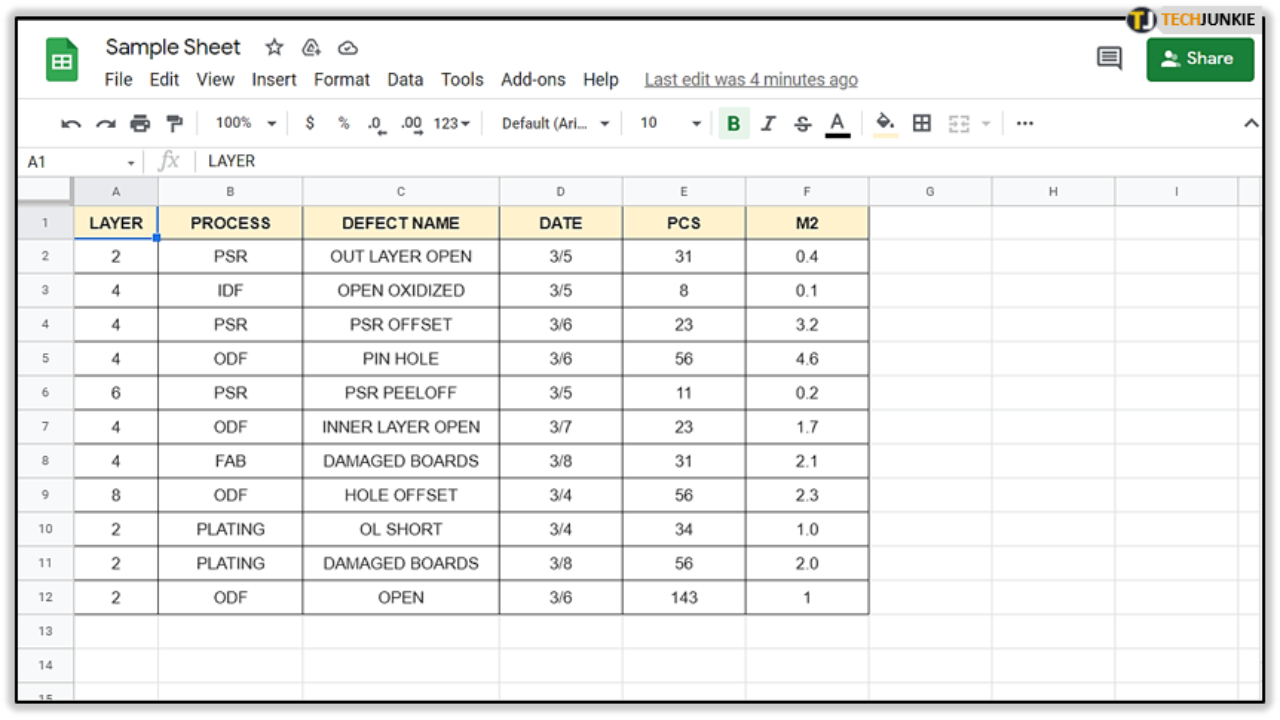Open the zoom level dropdown
1280x720 pixels.
pyautogui.click(x=240, y=122)
